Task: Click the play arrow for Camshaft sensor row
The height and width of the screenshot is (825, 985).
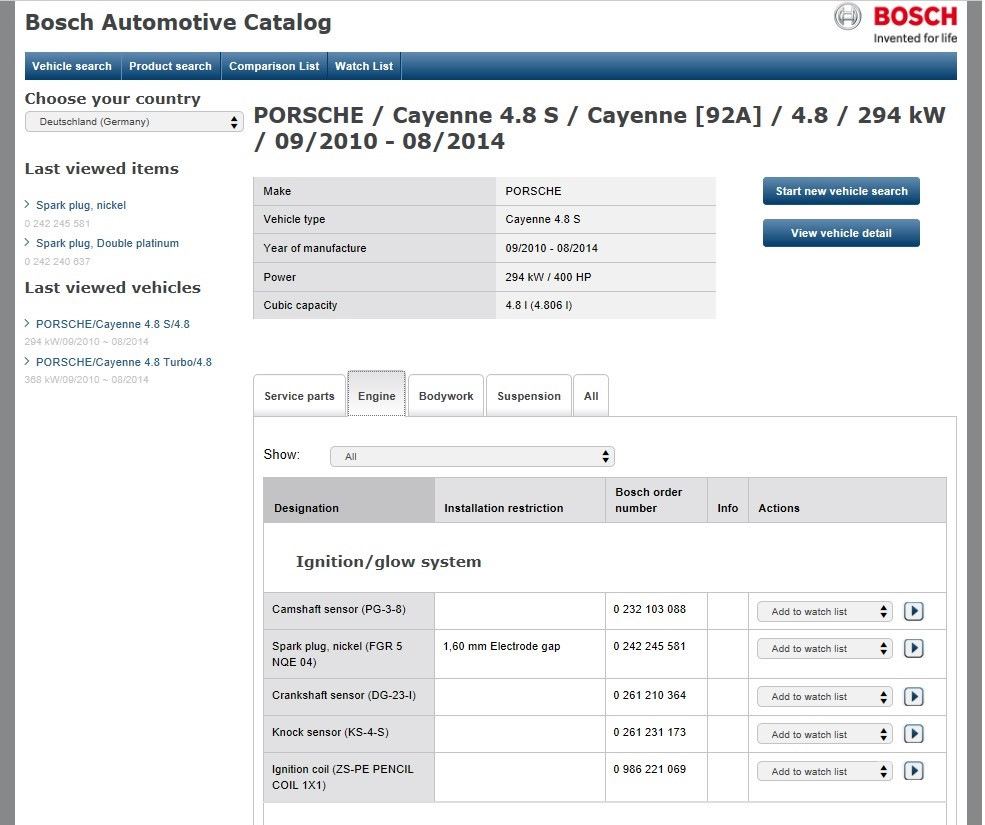Action: tap(913, 611)
